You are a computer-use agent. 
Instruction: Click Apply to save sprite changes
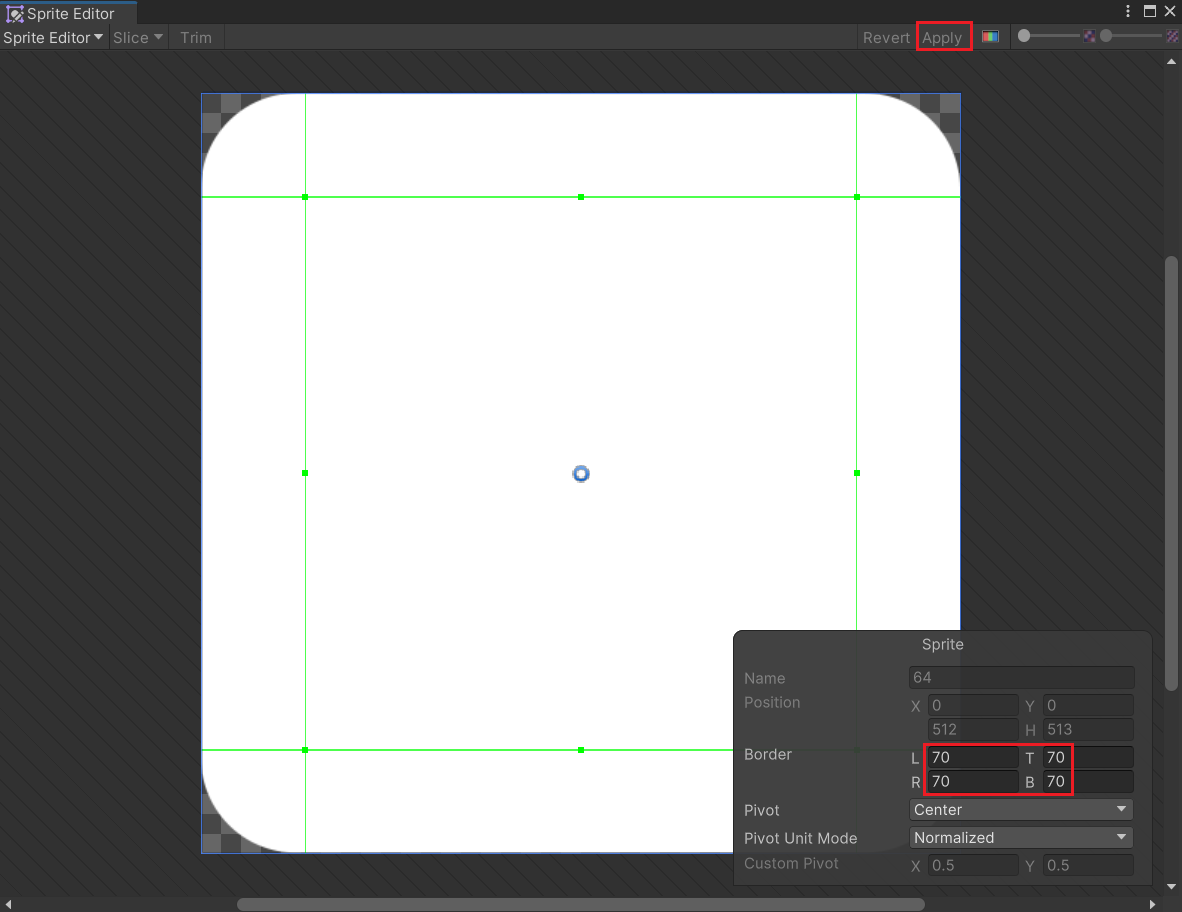(x=942, y=38)
